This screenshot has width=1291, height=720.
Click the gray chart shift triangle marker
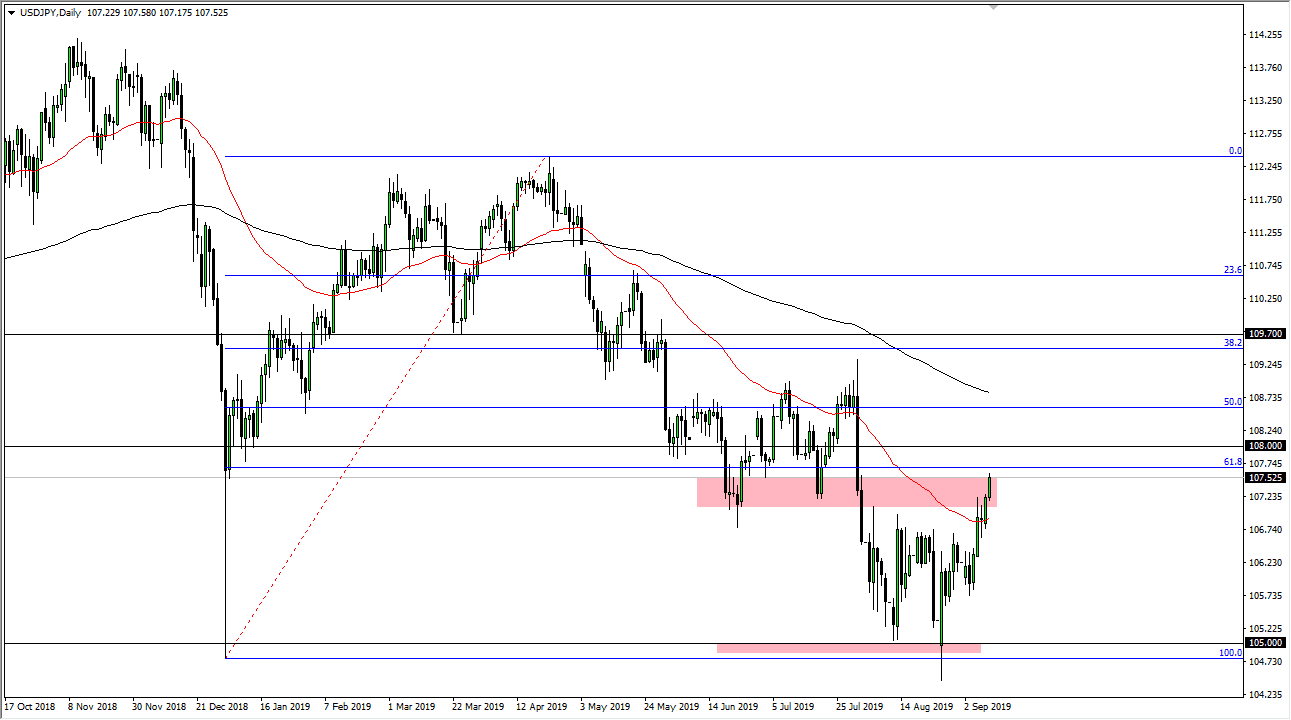[x=993, y=7]
